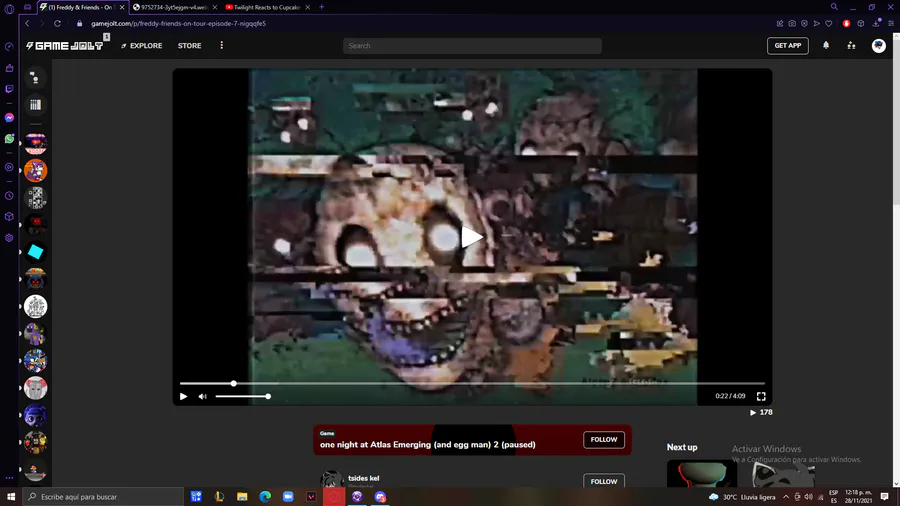Reload the current page
The width and height of the screenshot is (900, 506).
click(57, 24)
